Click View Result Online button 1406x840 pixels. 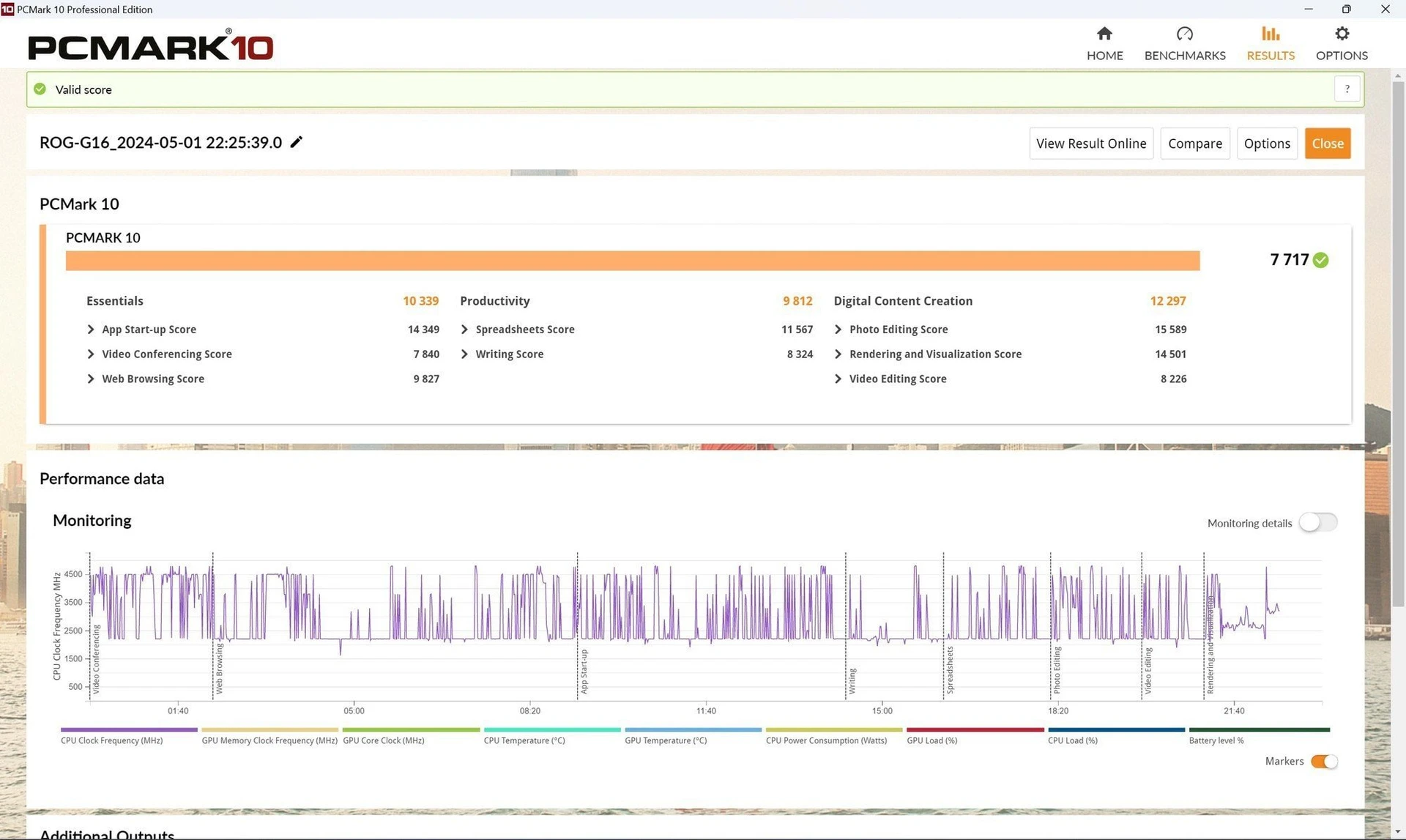(1091, 144)
